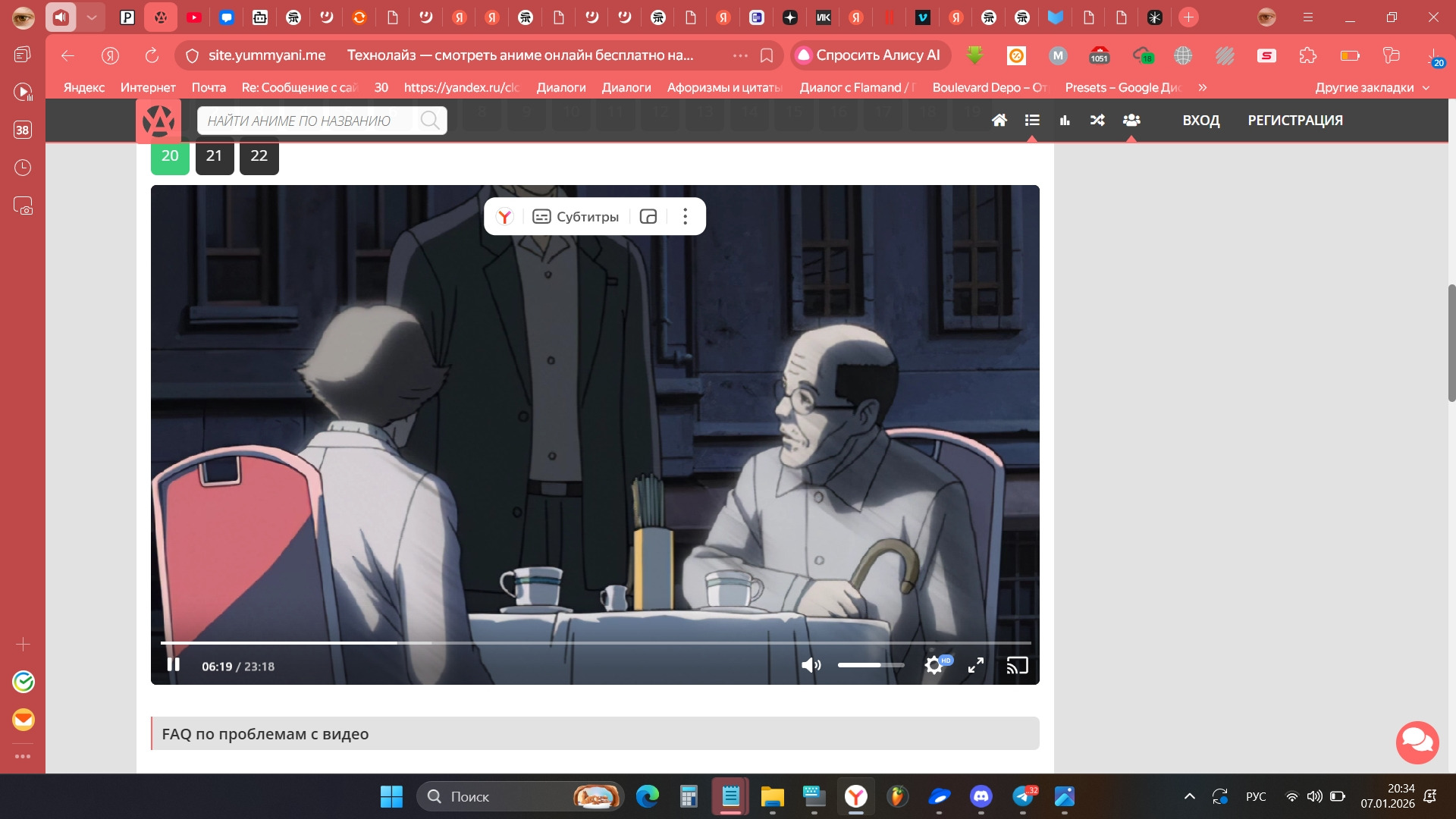Open community users icon
This screenshot has width=1456, height=819.
coord(1131,120)
